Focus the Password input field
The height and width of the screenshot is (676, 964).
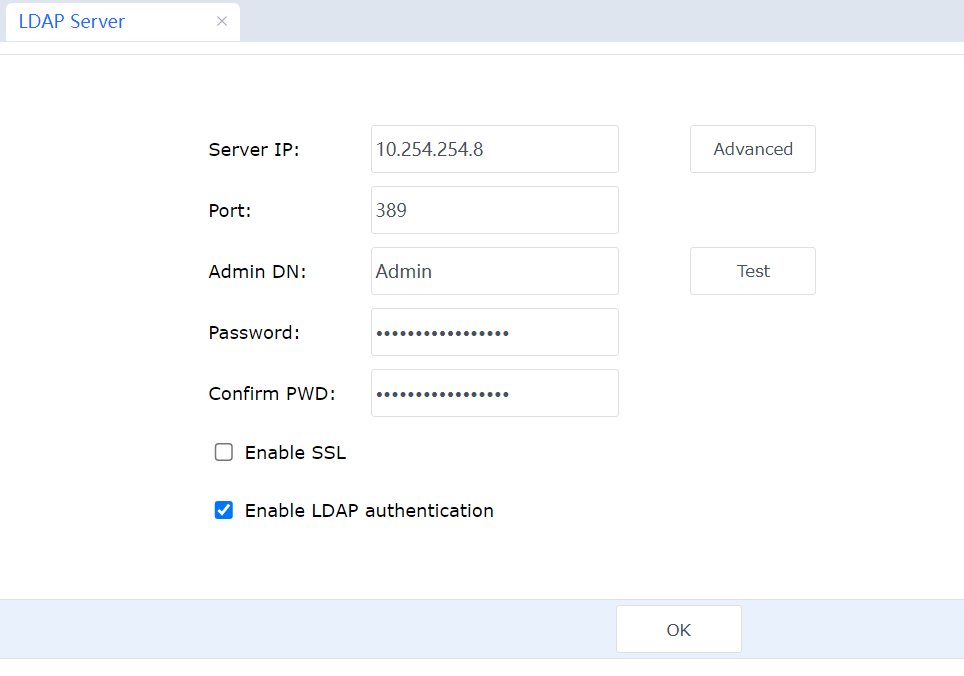coord(494,332)
